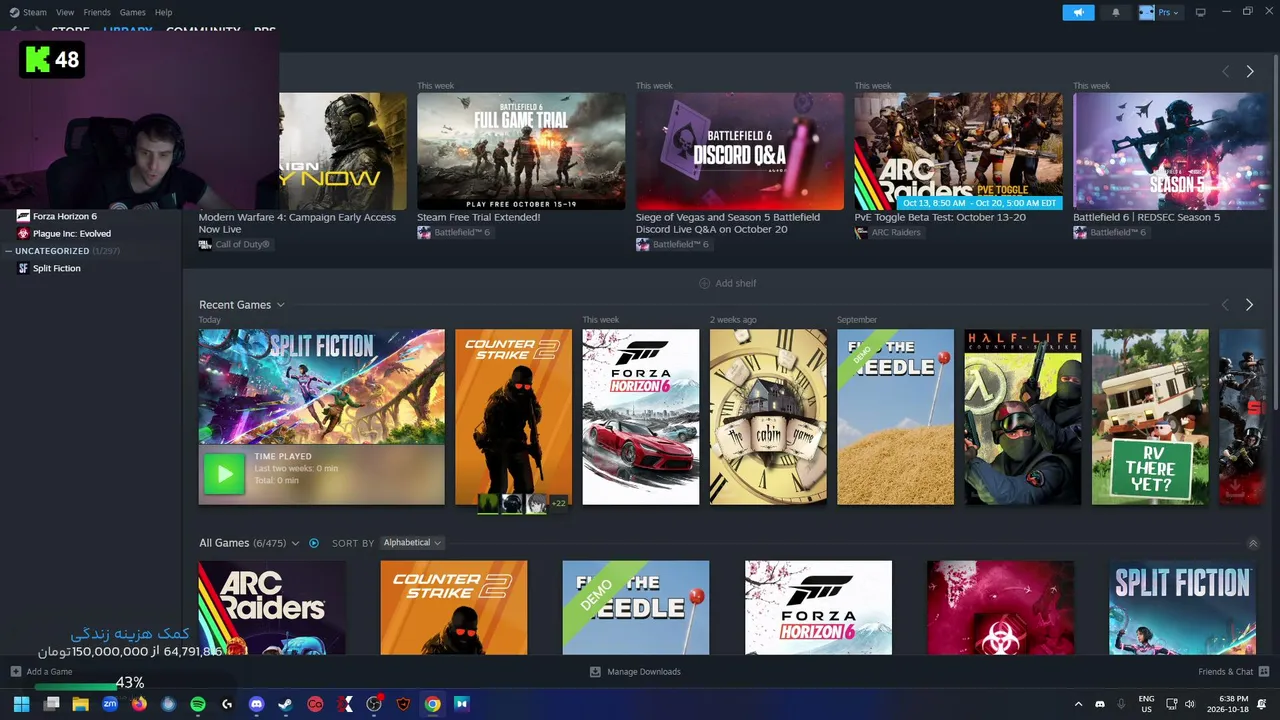Open the Alphabetical sort dropdown
Image resolution: width=1280 pixels, height=720 pixels.
pyautogui.click(x=412, y=543)
